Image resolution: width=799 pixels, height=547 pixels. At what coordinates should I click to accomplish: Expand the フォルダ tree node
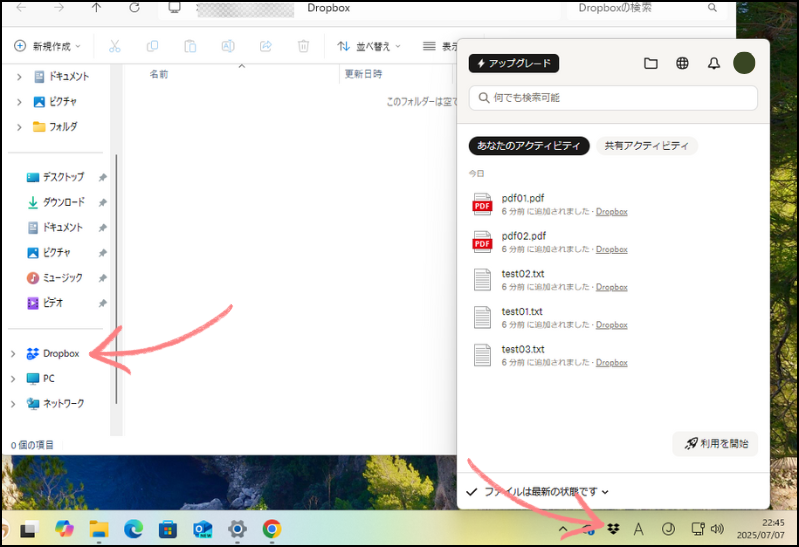point(19,127)
